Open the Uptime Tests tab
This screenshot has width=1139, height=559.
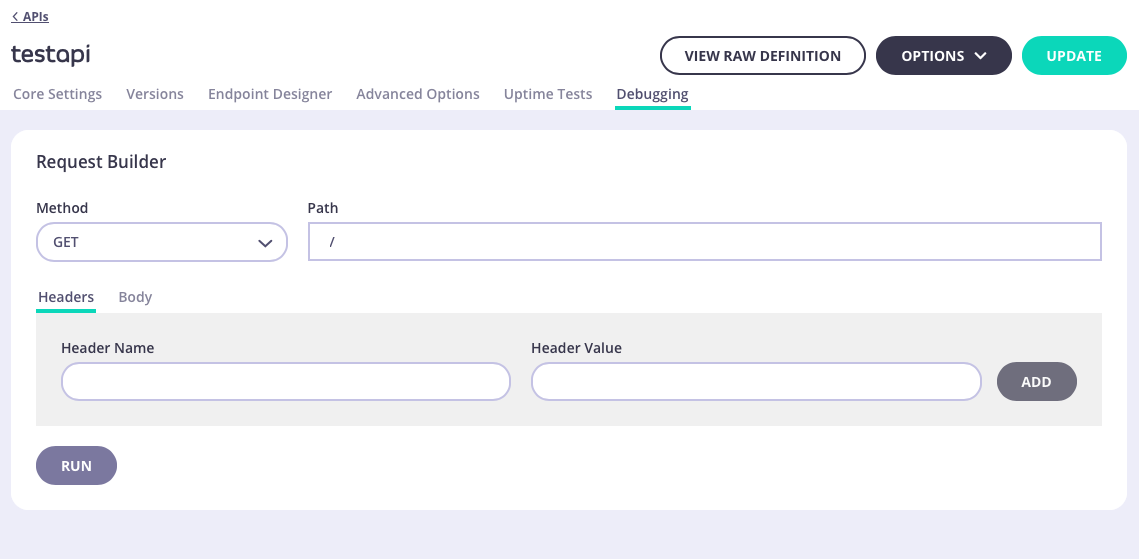pyautogui.click(x=548, y=94)
